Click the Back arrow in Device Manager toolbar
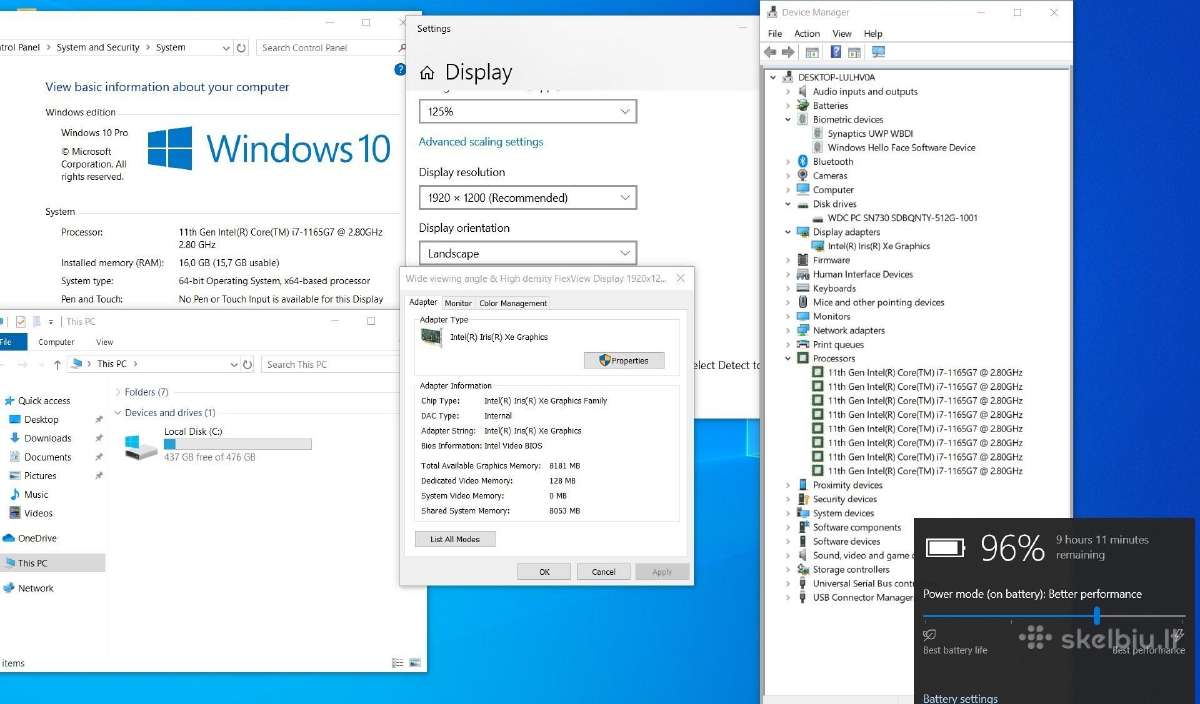 pyautogui.click(x=770, y=52)
